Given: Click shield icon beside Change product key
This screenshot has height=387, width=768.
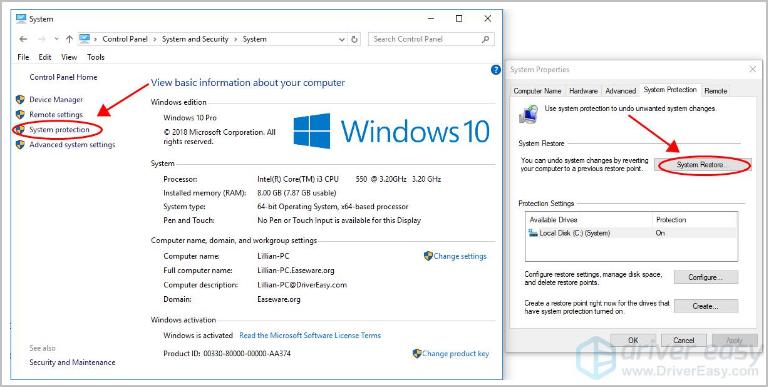Looking at the screenshot, I should (417, 353).
